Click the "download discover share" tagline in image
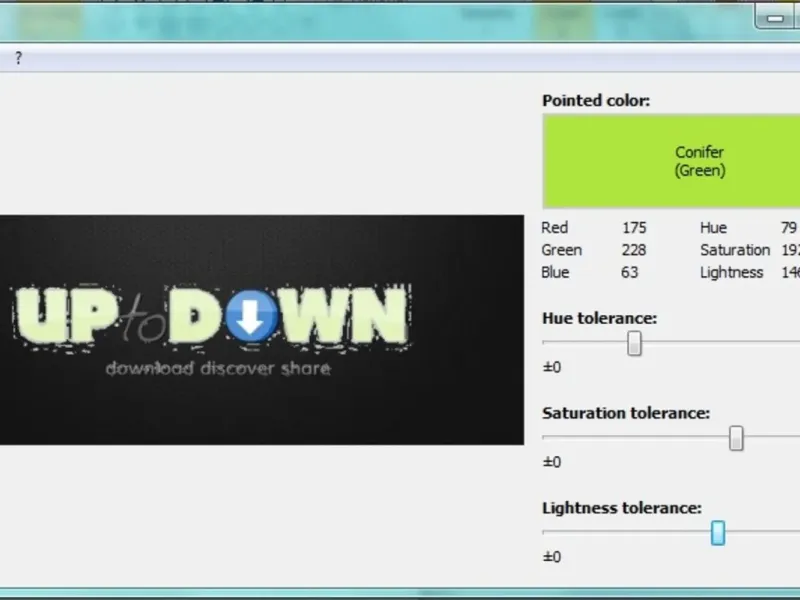The image size is (800, 600). pyautogui.click(x=218, y=368)
